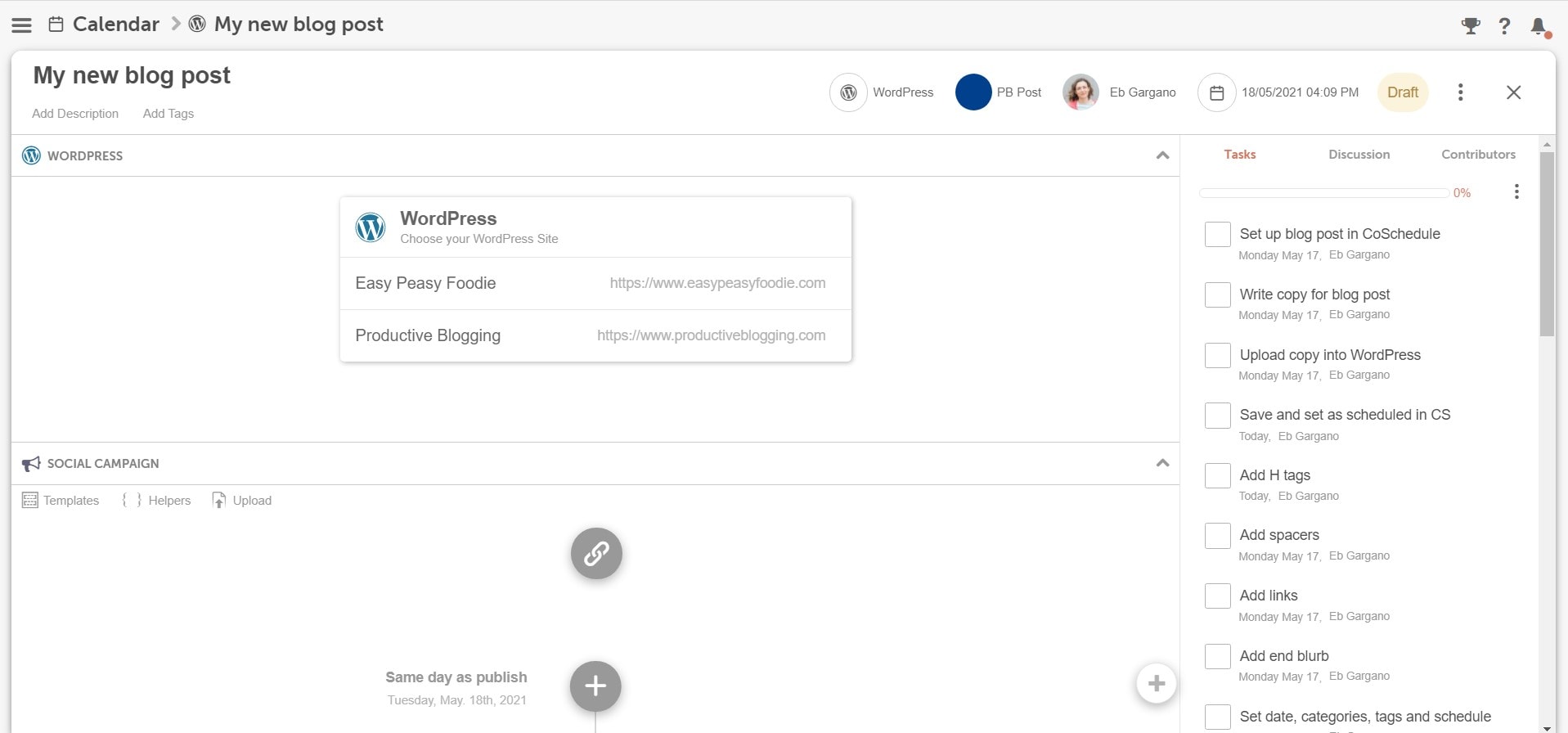
Task: Click Add Tags
Action: (168, 114)
